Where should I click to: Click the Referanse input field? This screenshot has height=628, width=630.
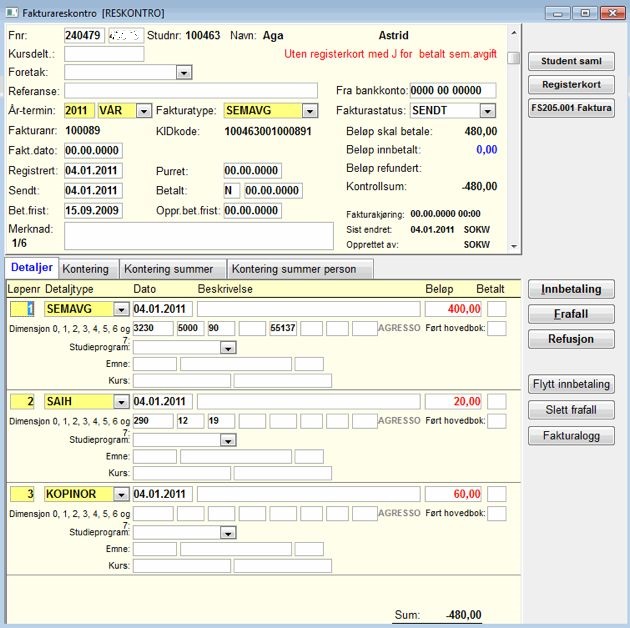[x=191, y=91]
